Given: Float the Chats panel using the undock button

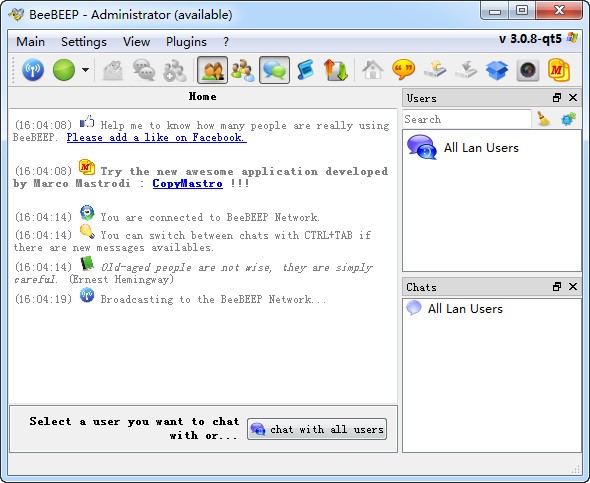Looking at the screenshot, I should [557, 287].
